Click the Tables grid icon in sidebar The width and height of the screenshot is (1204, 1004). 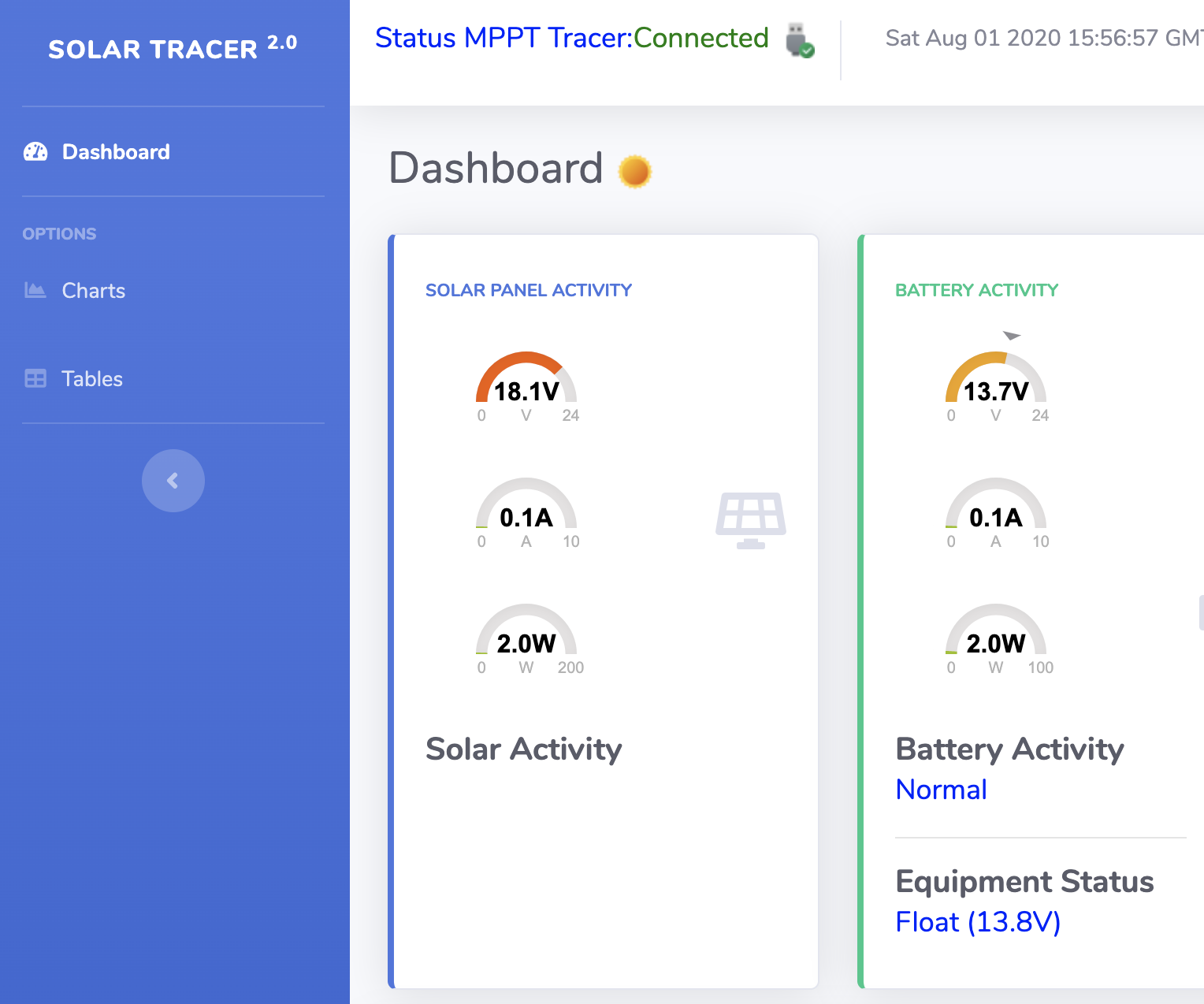pyautogui.click(x=35, y=378)
